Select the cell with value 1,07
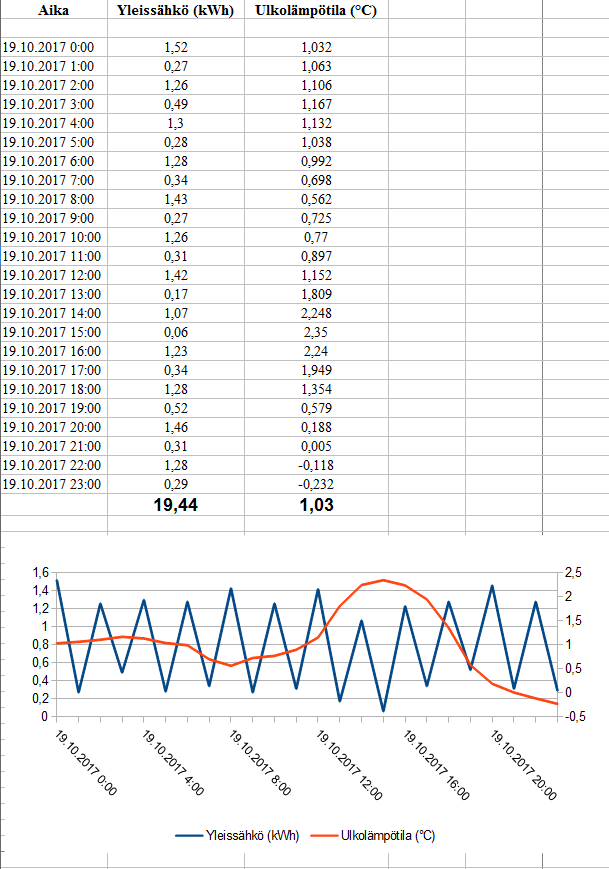 (176, 313)
